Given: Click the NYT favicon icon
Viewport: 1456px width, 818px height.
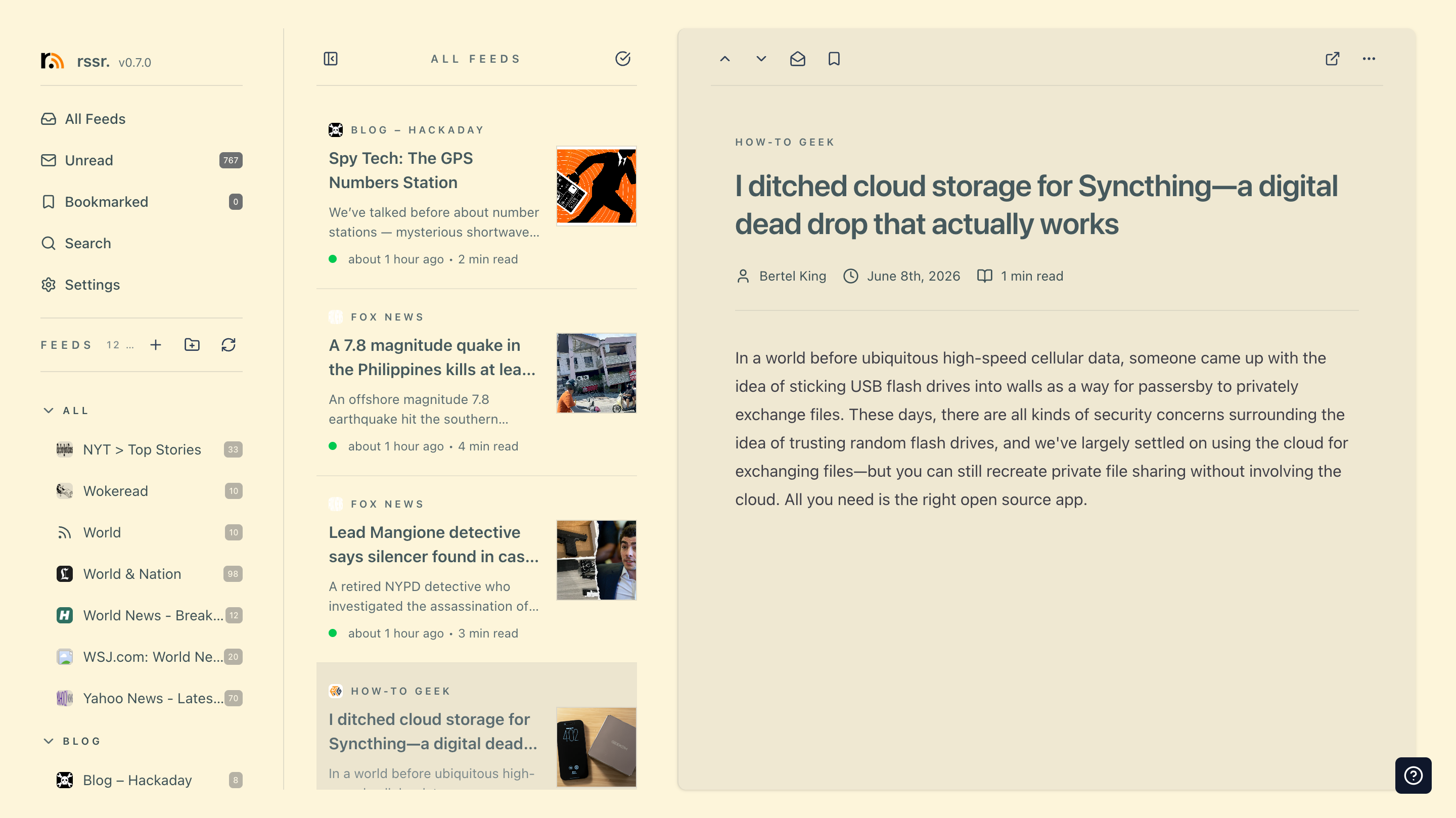Looking at the screenshot, I should pos(64,449).
